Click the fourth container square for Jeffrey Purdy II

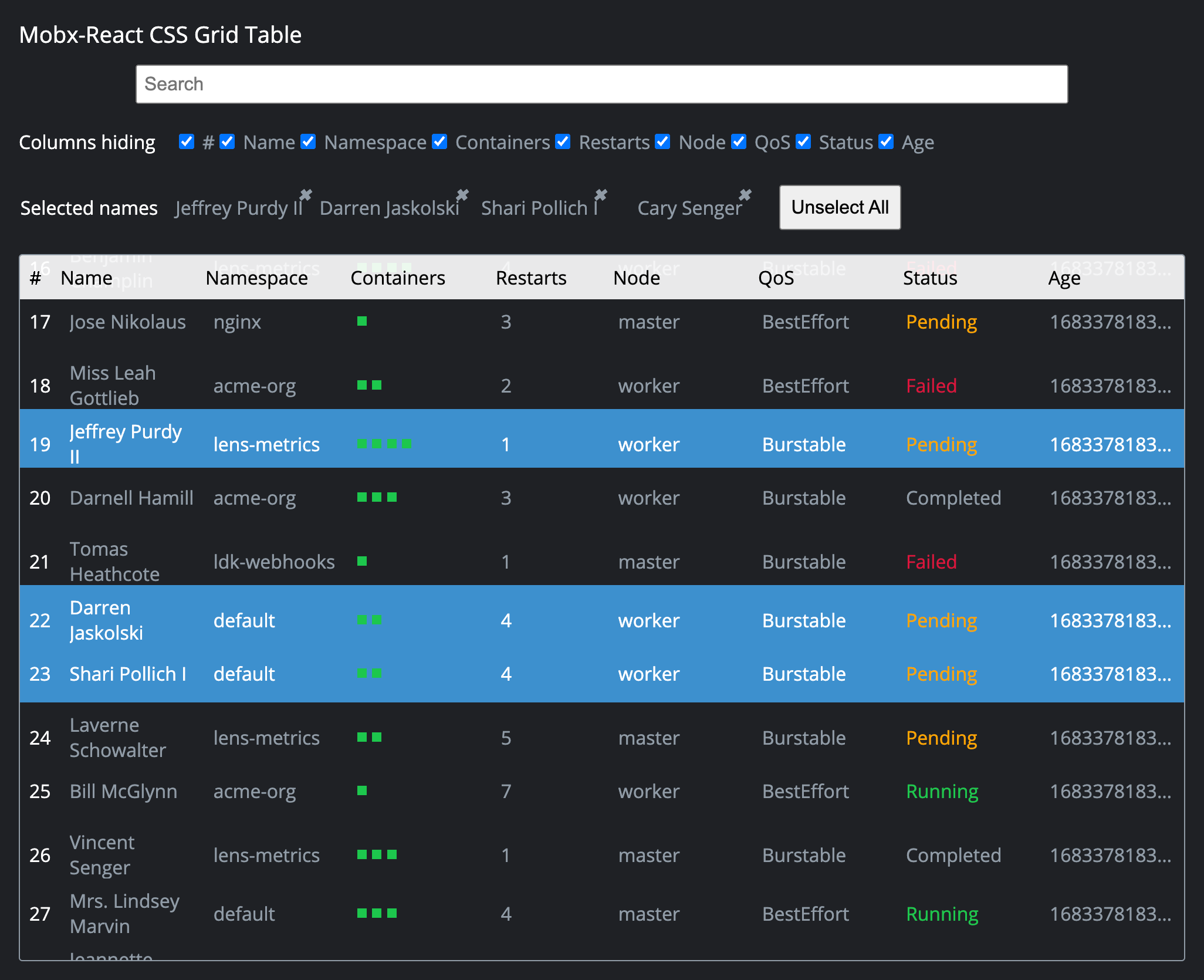tap(407, 444)
